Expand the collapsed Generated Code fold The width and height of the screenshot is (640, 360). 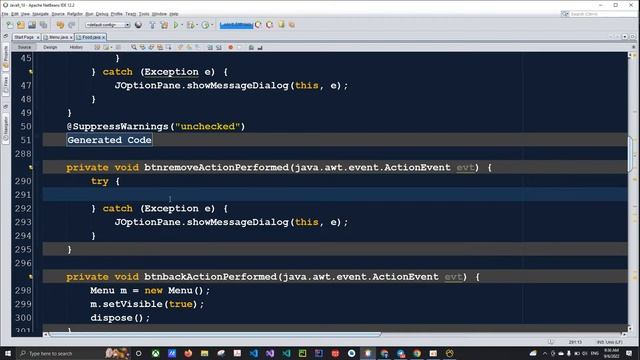[109, 140]
